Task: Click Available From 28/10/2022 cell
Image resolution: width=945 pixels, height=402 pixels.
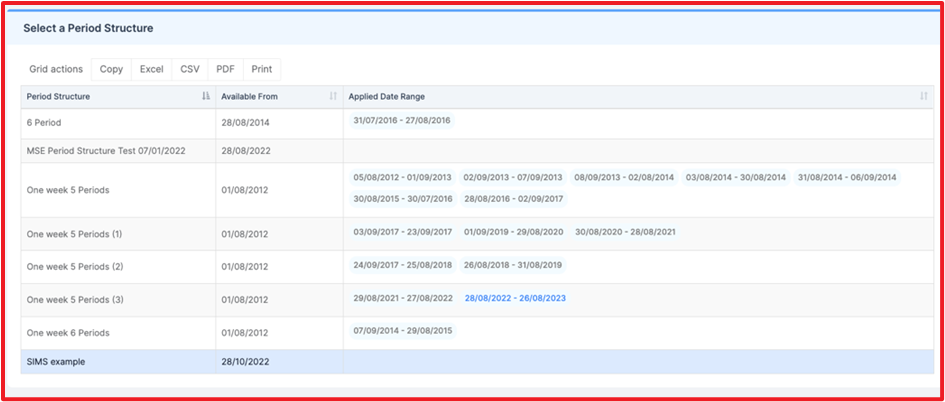Action: point(280,362)
